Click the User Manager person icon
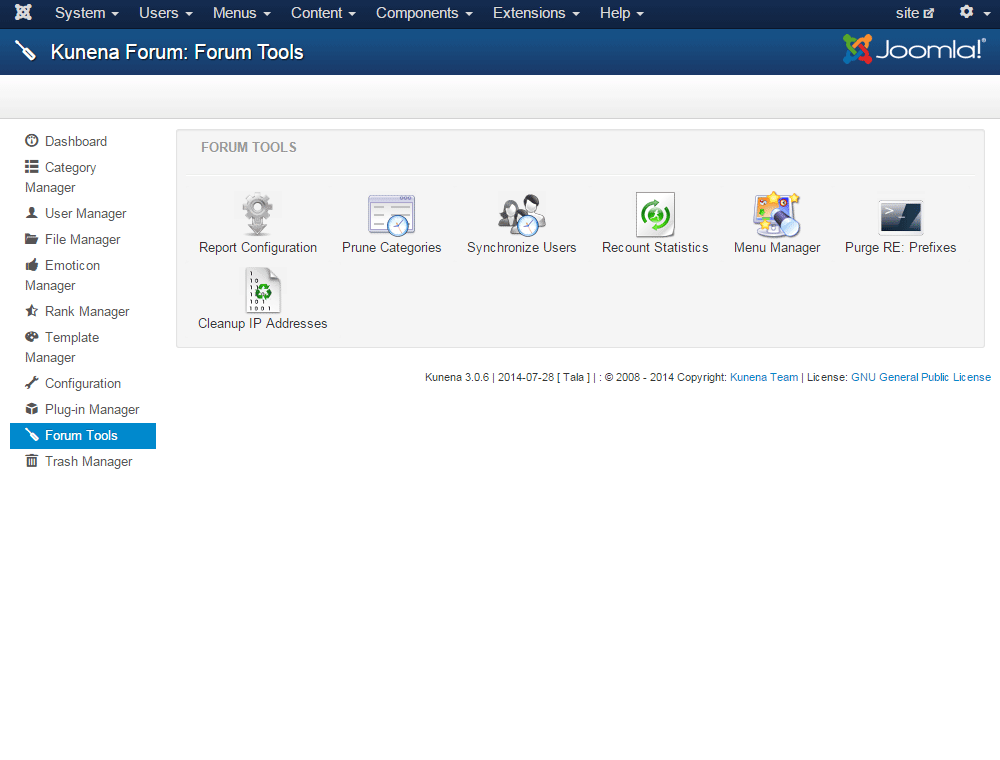 (x=31, y=213)
